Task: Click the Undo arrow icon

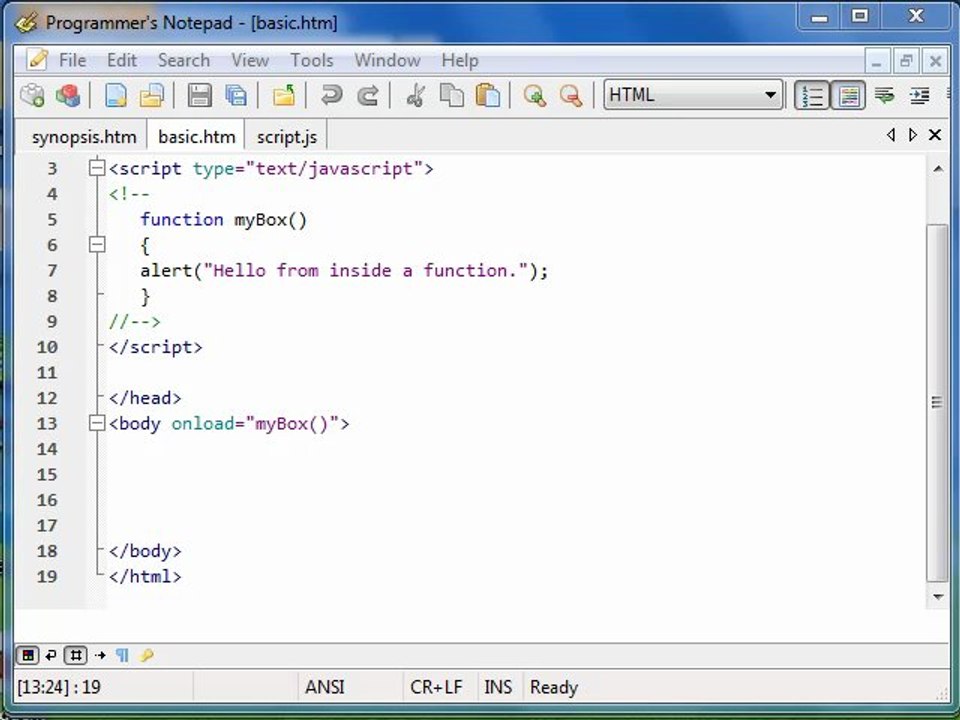Action: coord(331,96)
